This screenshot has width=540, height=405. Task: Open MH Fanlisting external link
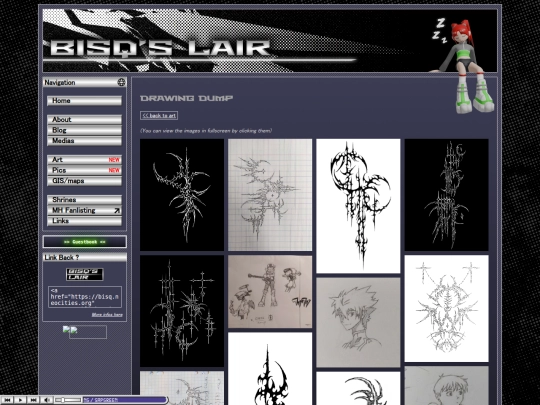tap(84, 210)
